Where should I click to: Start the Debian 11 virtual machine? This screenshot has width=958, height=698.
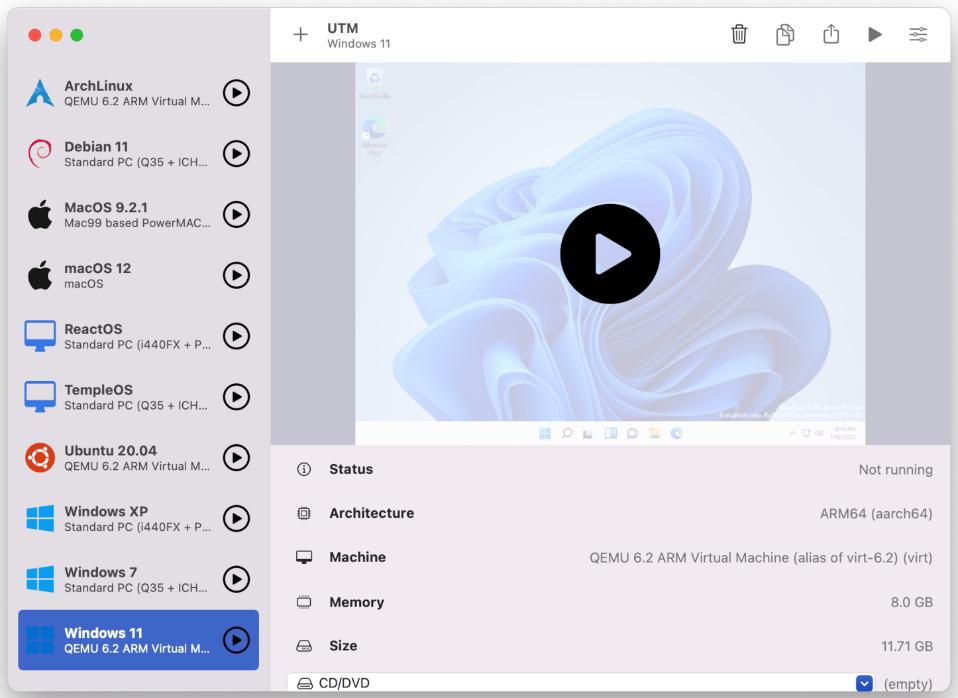pos(236,154)
